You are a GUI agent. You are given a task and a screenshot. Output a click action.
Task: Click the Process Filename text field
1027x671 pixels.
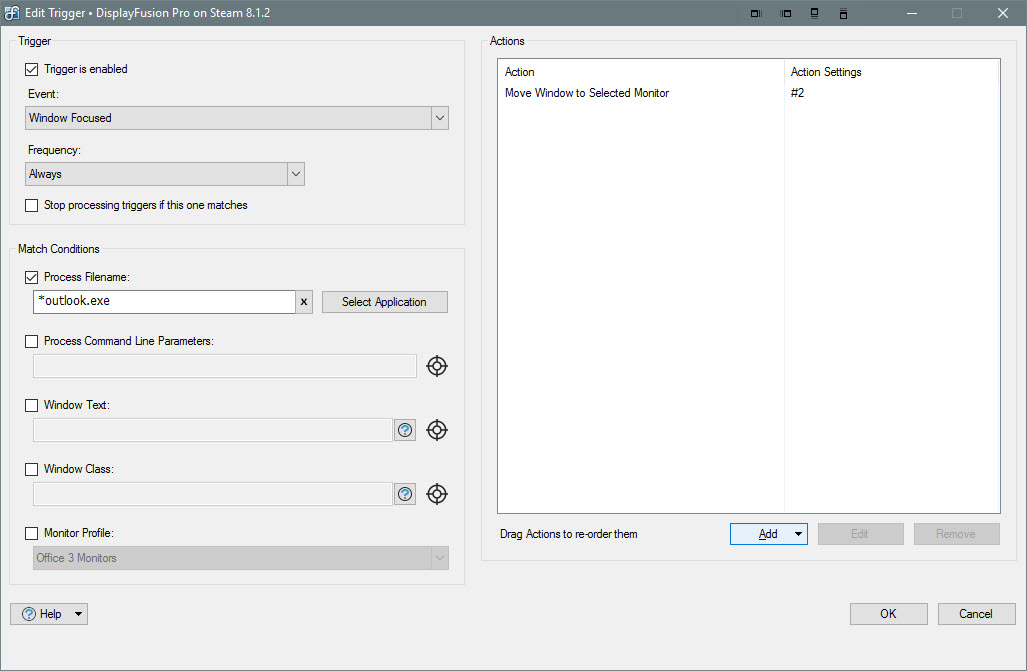pos(164,302)
